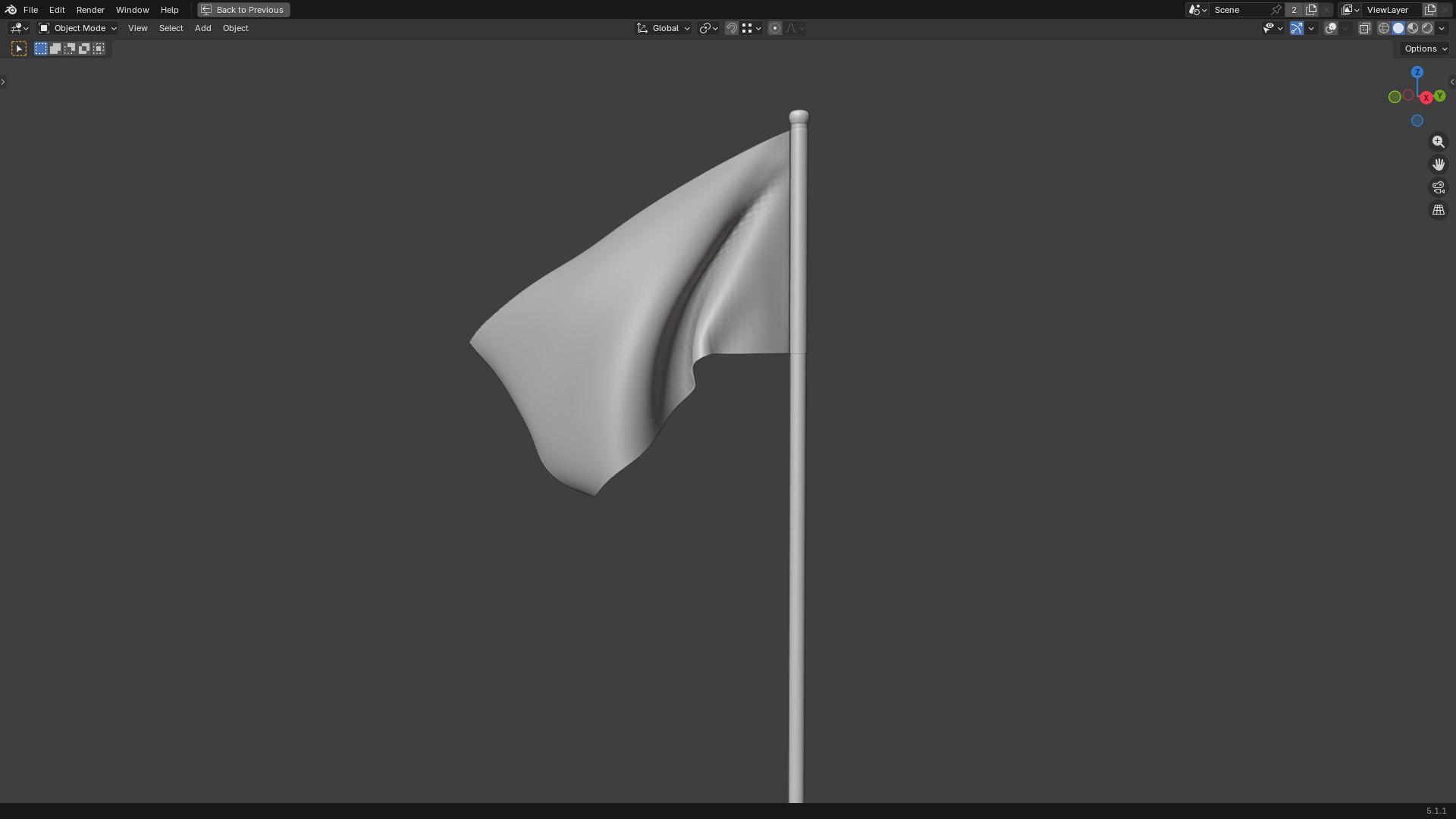Screen dimensions: 1456x819
Task: Switch to rendered viewport shading
Action: (x=1427, y=28)
